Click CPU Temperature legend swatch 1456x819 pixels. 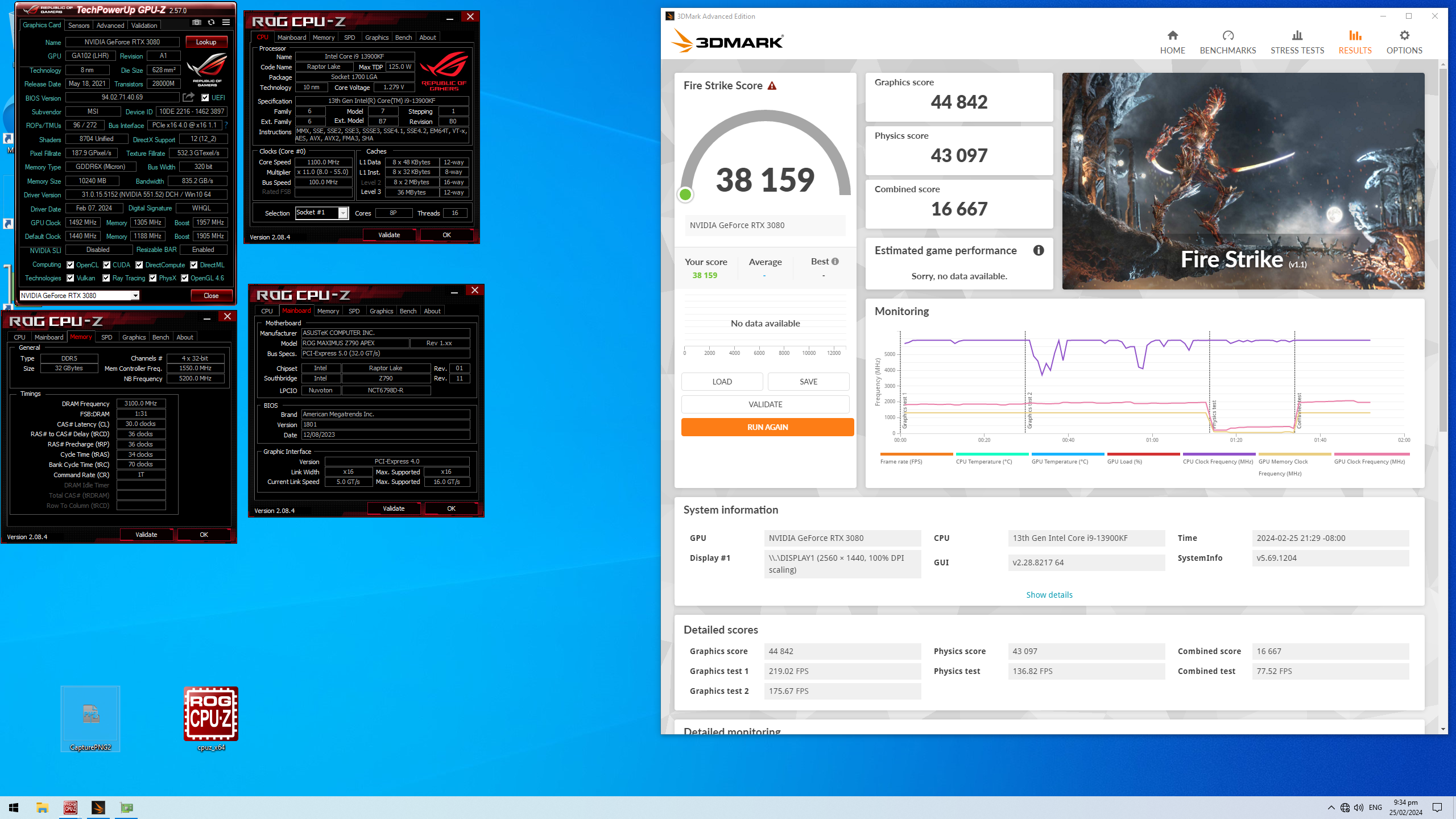click(x=992, y=454)
